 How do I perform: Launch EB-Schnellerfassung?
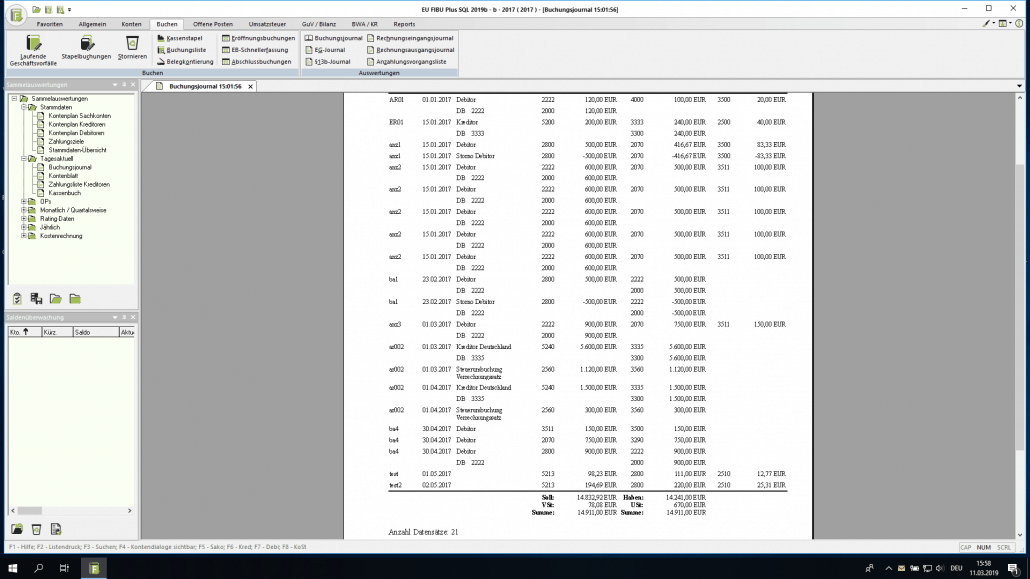coord(255,50)
